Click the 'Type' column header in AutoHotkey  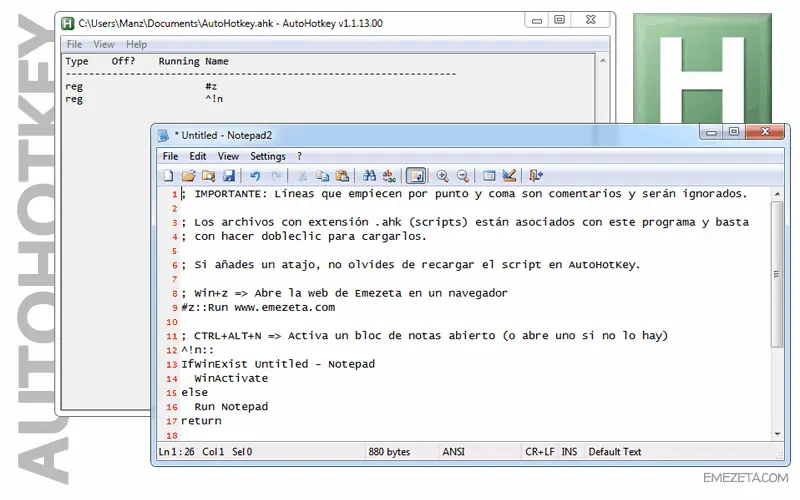click(77, 61)
